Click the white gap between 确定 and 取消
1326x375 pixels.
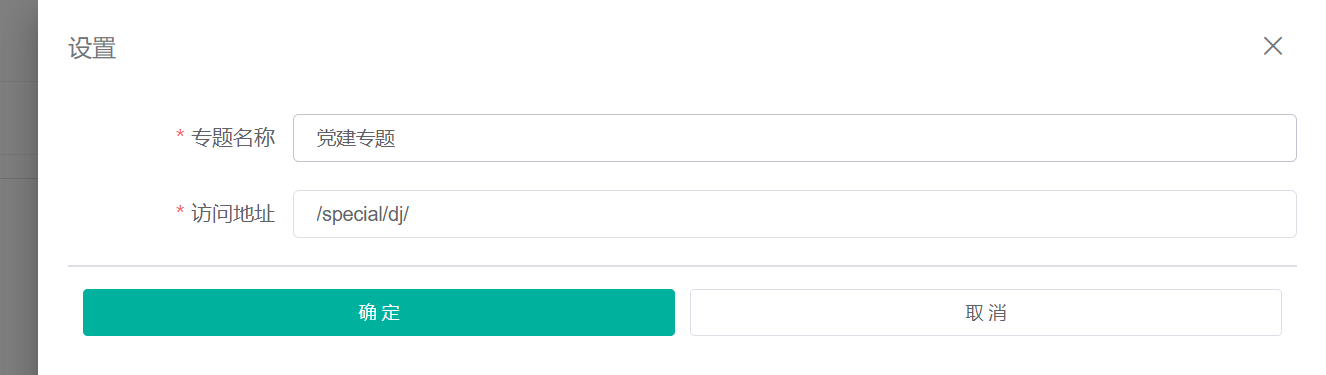coord(682,312)
